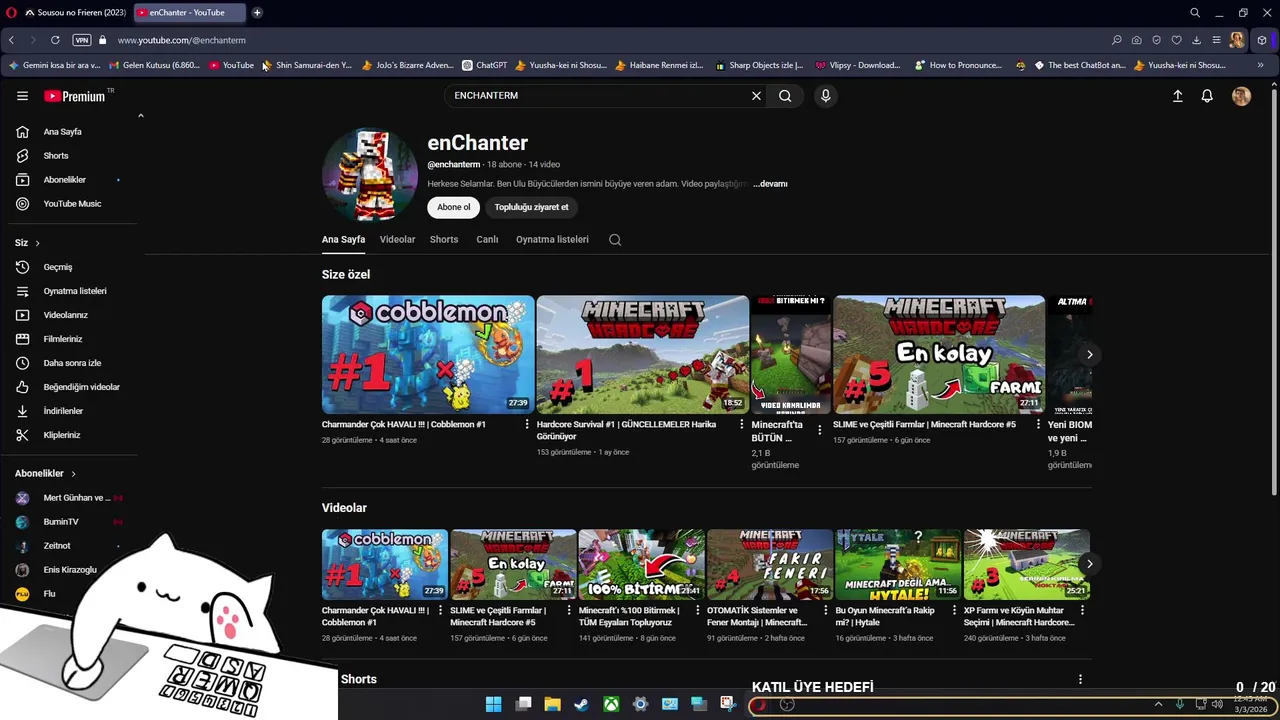Open Opera easy setup sliders icon

click(1216, 40)
